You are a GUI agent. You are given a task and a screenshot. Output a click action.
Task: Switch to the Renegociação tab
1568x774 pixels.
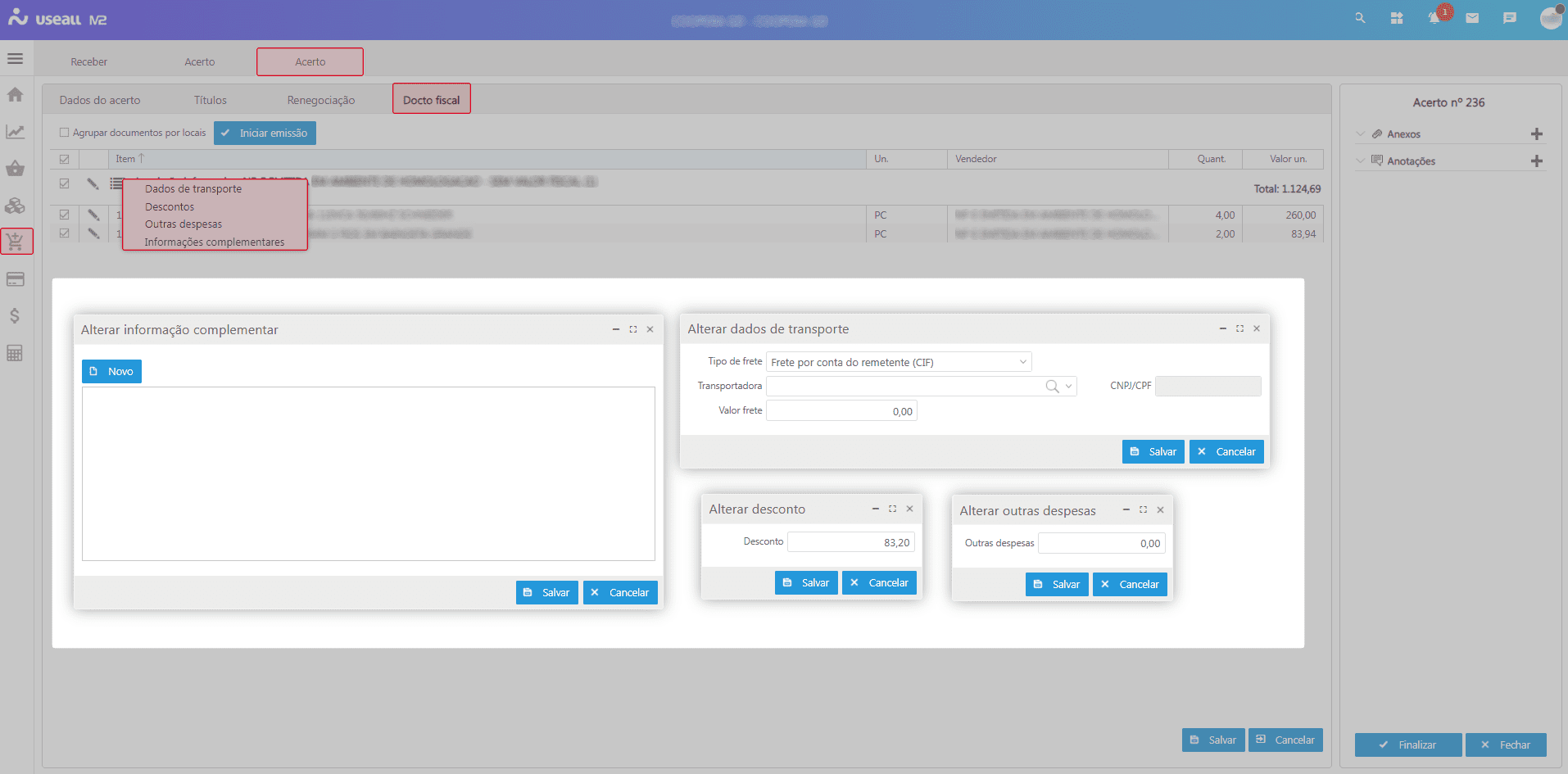tap(320, 99)
